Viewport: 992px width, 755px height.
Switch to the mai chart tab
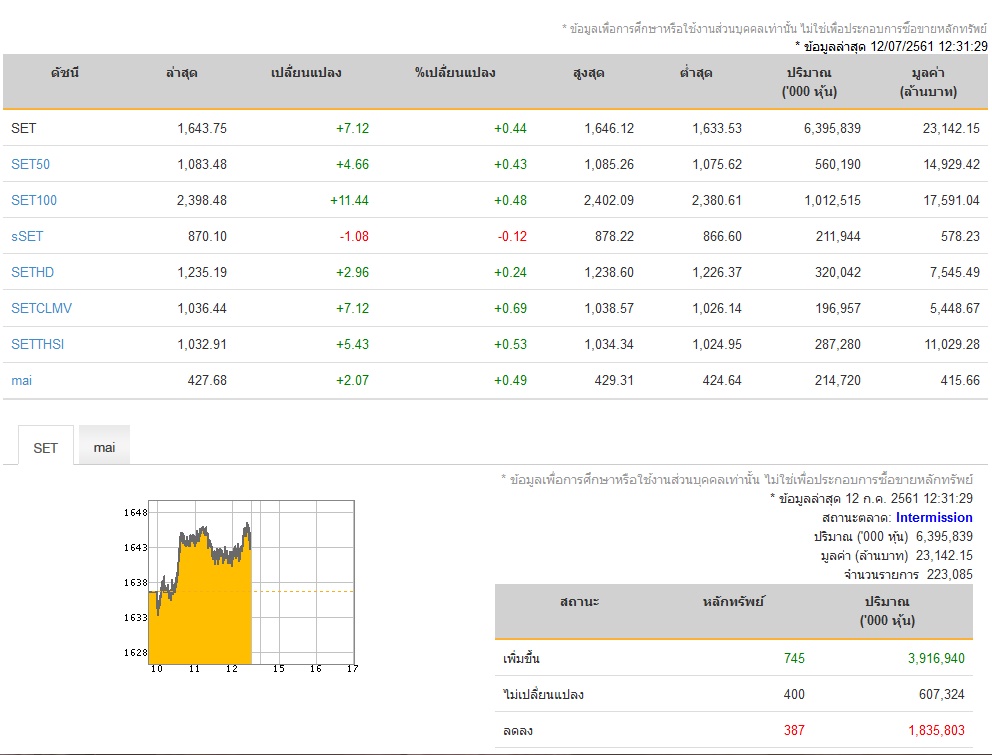click(x=104, y=447)
